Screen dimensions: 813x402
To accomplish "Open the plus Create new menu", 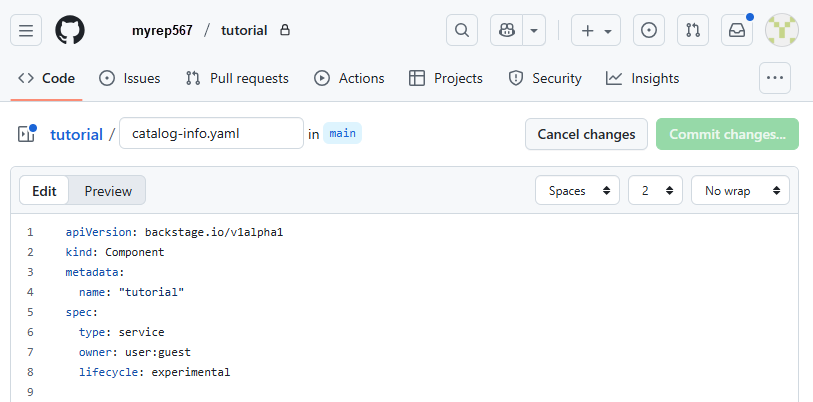I will coord(596,30).
